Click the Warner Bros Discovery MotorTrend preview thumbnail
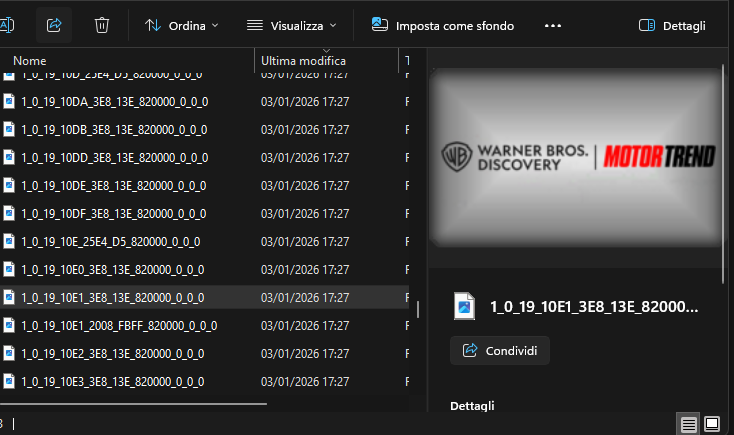This screenshot has height=435, width=734. tap(576, 157)
